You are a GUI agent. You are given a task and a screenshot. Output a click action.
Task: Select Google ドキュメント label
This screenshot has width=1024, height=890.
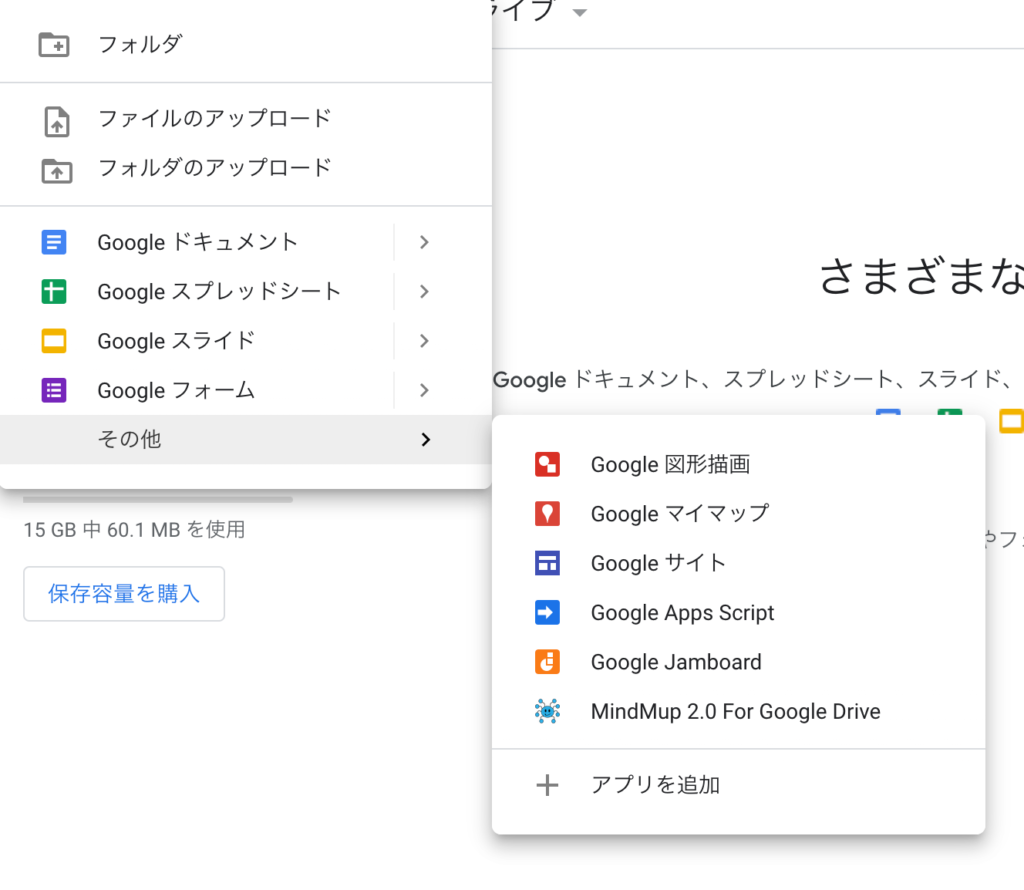pos(198,242)
